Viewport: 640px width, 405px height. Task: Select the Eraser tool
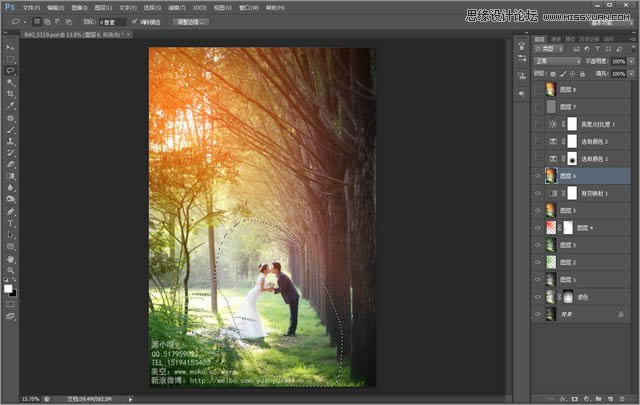coord(11,165)
